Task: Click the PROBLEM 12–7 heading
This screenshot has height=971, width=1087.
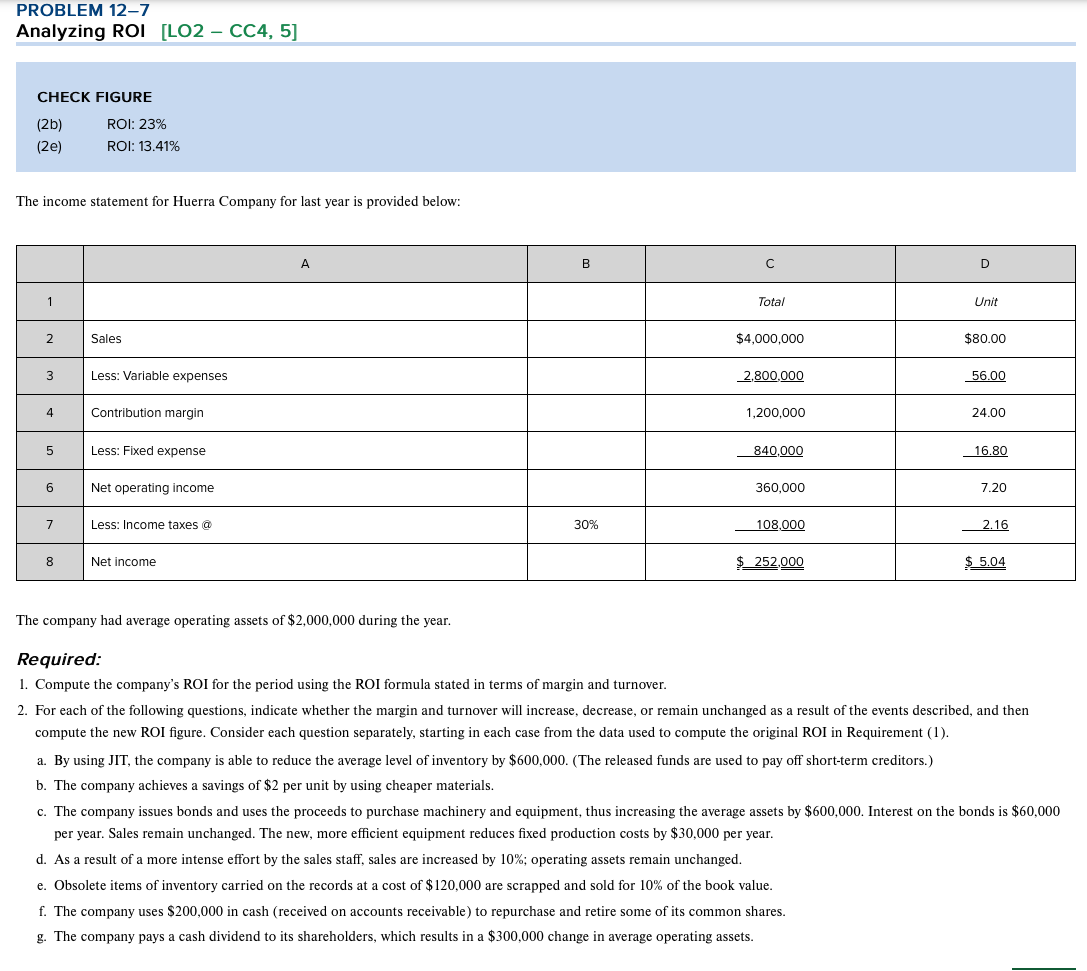Action: click(x=83, y=11)
